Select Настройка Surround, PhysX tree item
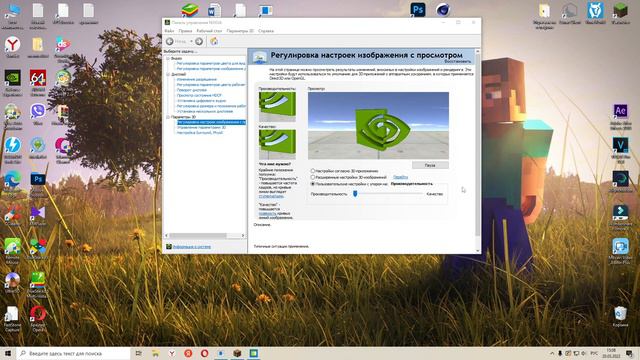 click(200, 133)
